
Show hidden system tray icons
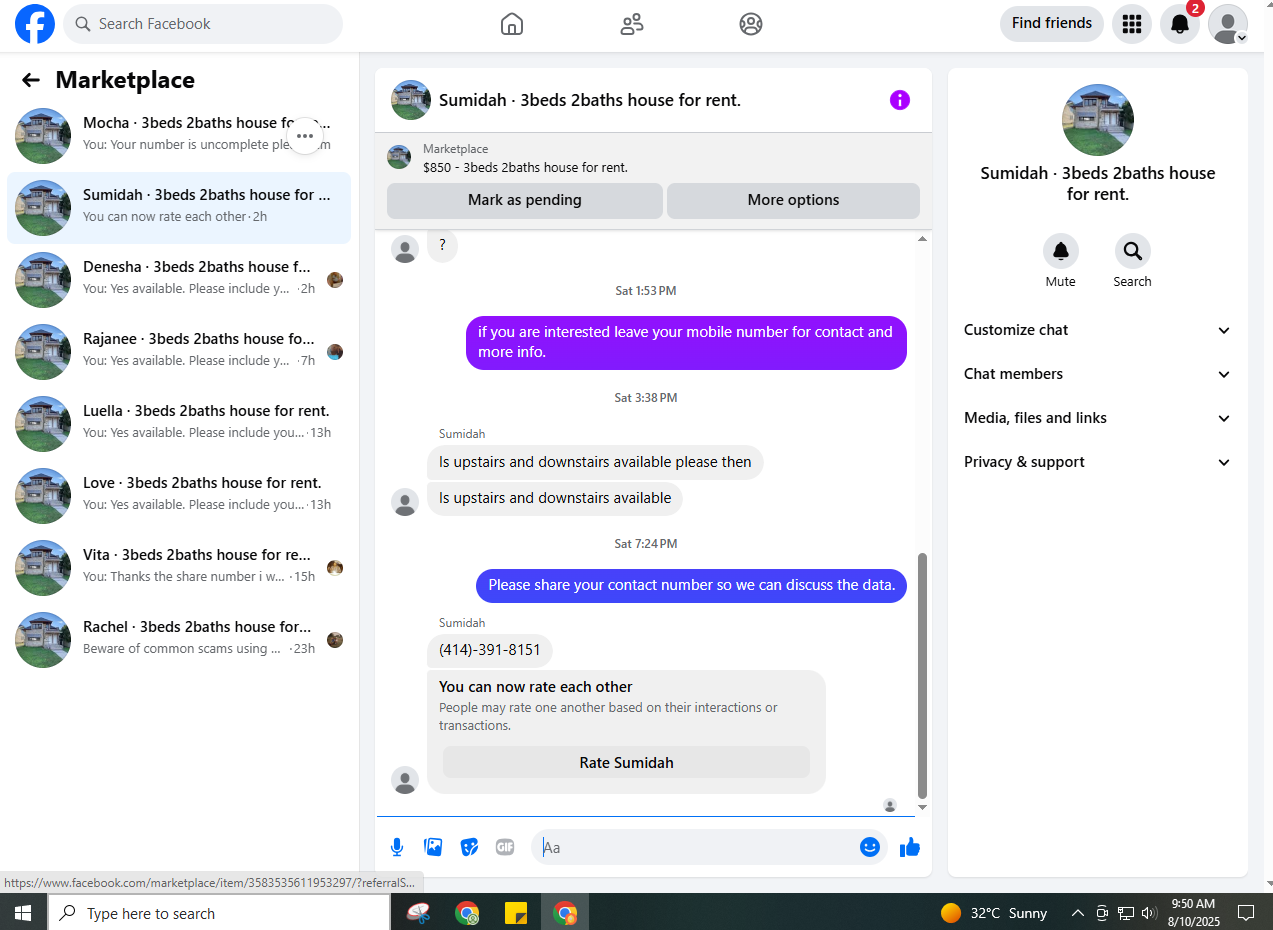pos(1077,913)
